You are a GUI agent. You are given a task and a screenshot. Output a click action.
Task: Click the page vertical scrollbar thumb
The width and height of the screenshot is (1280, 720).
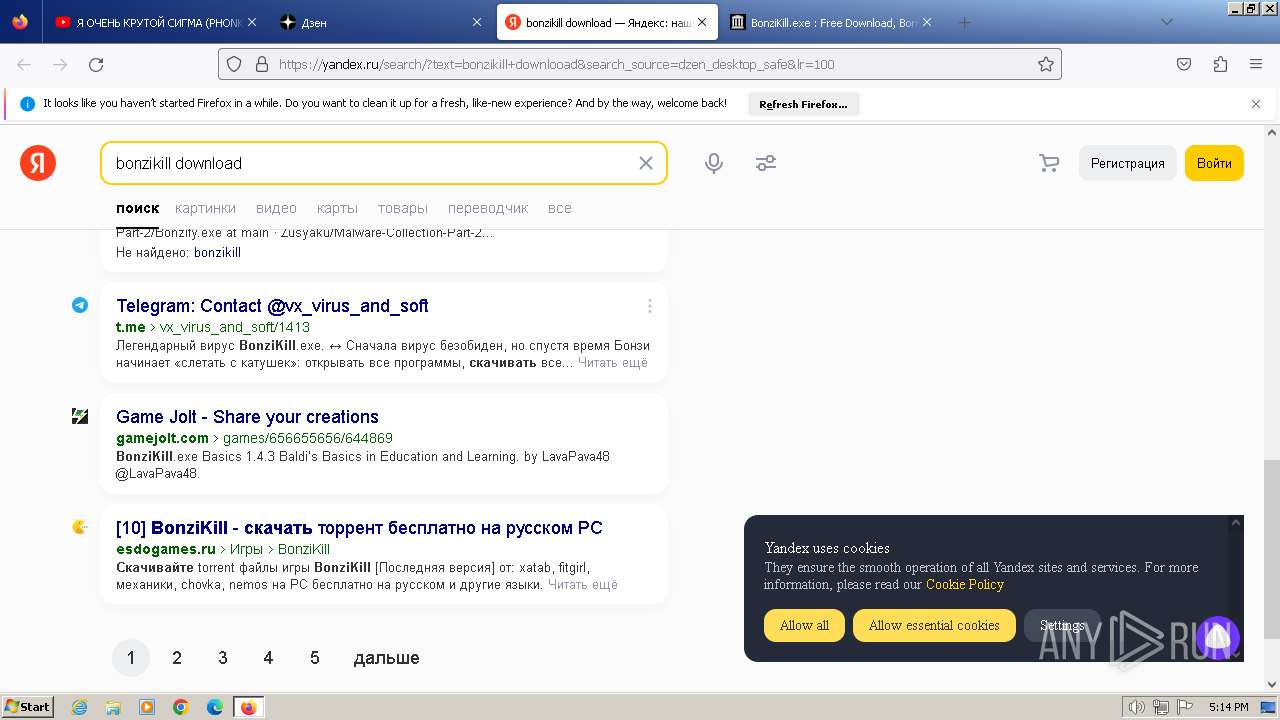1271,548
